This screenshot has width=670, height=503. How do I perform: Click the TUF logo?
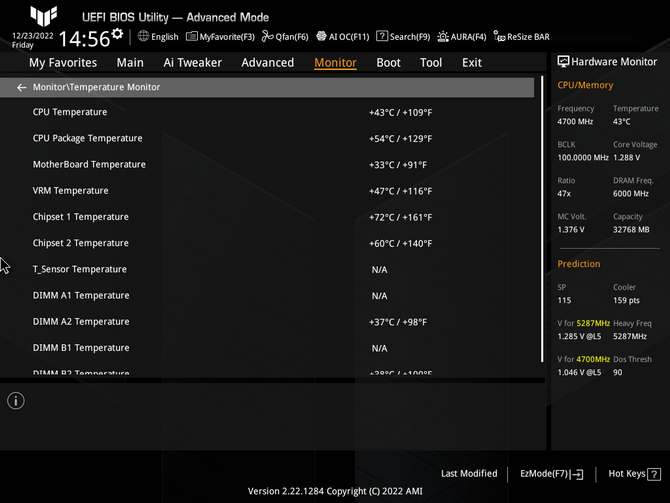pos(44,16)
